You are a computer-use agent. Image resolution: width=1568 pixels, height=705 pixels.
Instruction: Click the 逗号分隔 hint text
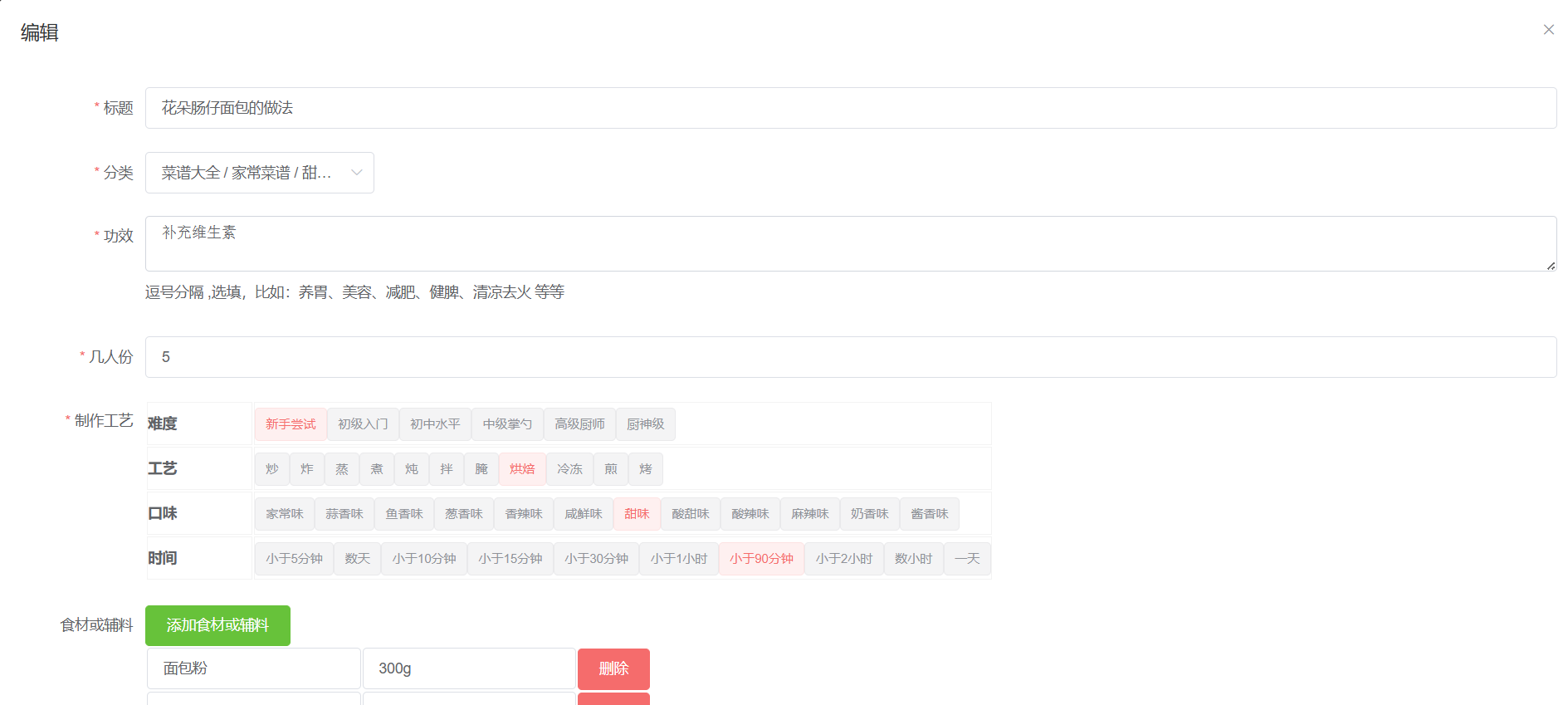click(x=354, y=292)
